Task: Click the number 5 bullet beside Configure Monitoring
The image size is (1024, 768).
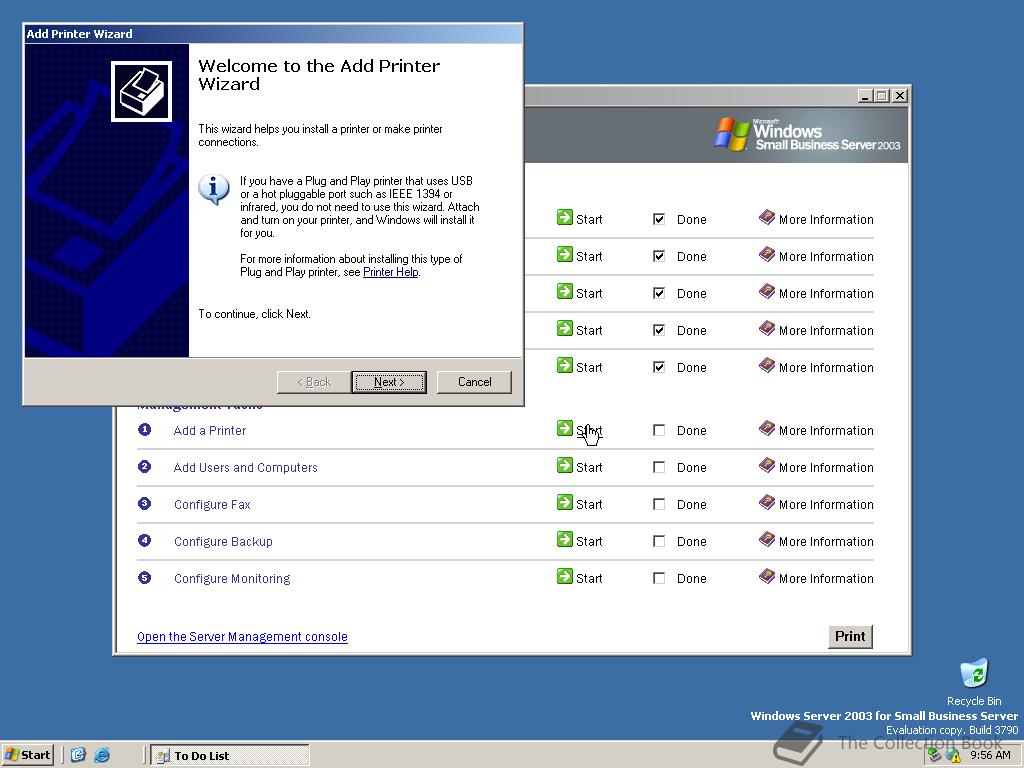Action: point(144,577)
